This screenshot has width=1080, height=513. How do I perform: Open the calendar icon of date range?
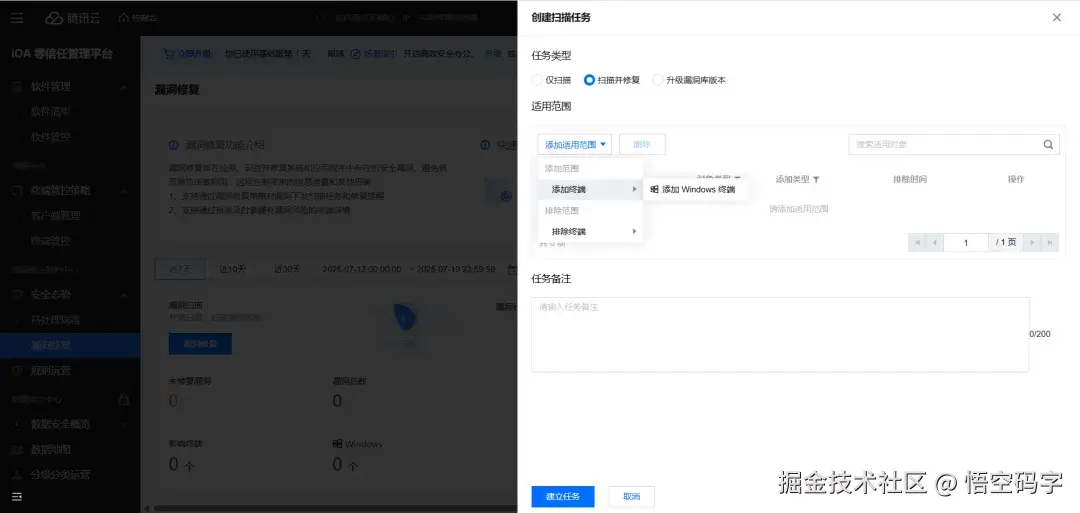pos(512,269)
